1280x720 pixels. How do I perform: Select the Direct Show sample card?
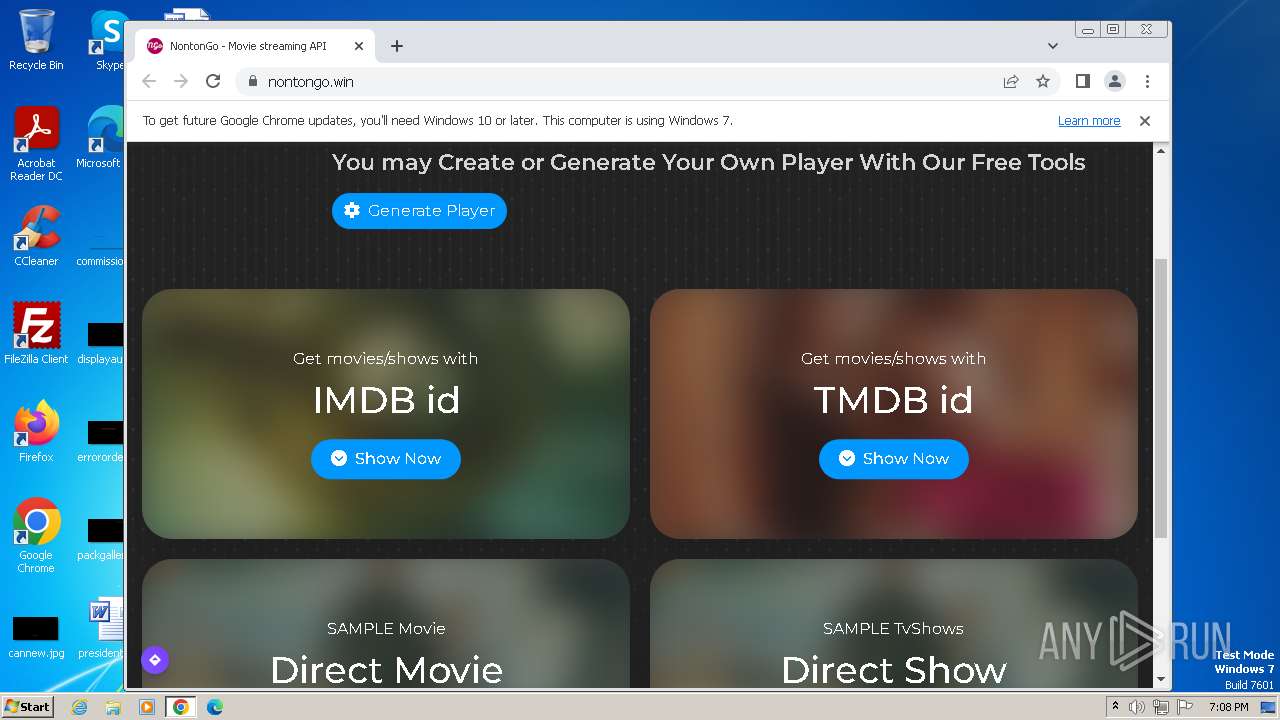click(x=894, y=625)
